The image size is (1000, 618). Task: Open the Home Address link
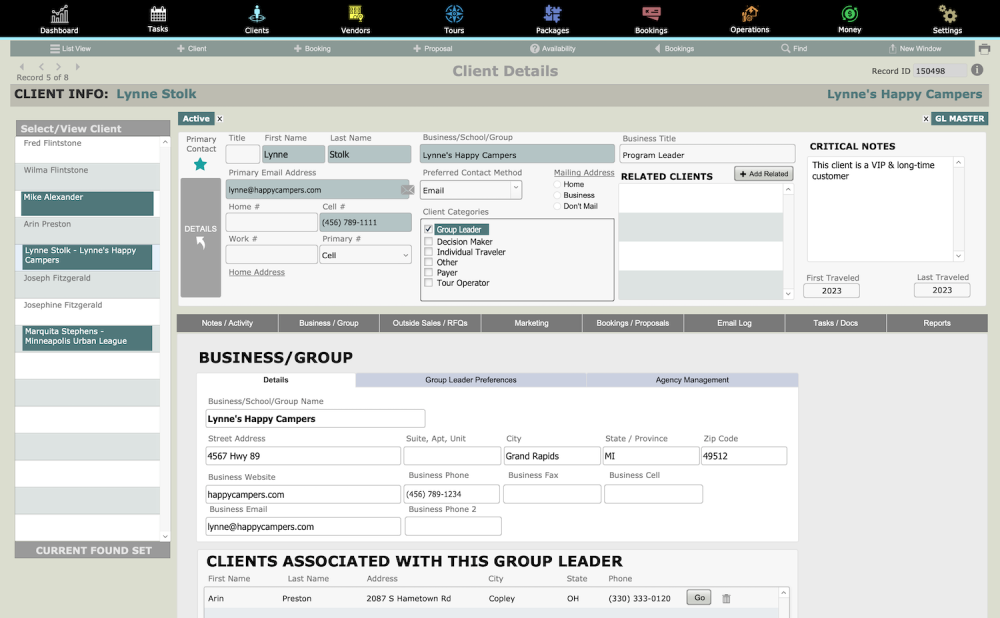click(x=256, y=272)
